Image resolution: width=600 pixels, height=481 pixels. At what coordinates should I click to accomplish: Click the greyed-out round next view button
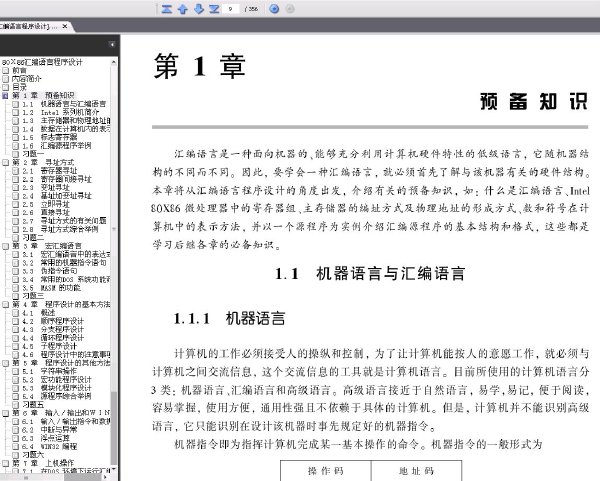coord(290,9)
